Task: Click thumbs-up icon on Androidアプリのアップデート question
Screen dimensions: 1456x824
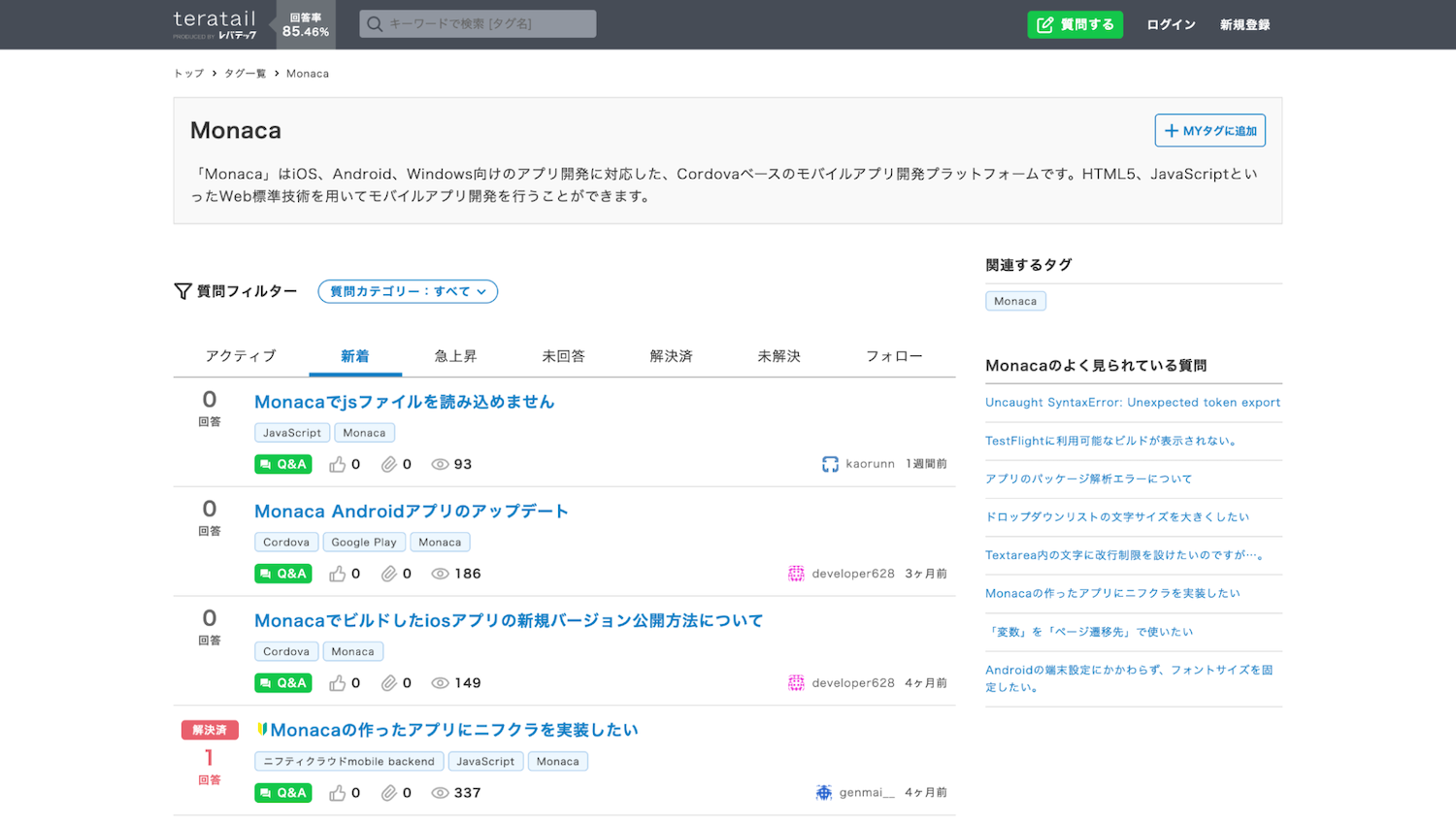Action: 337,575
